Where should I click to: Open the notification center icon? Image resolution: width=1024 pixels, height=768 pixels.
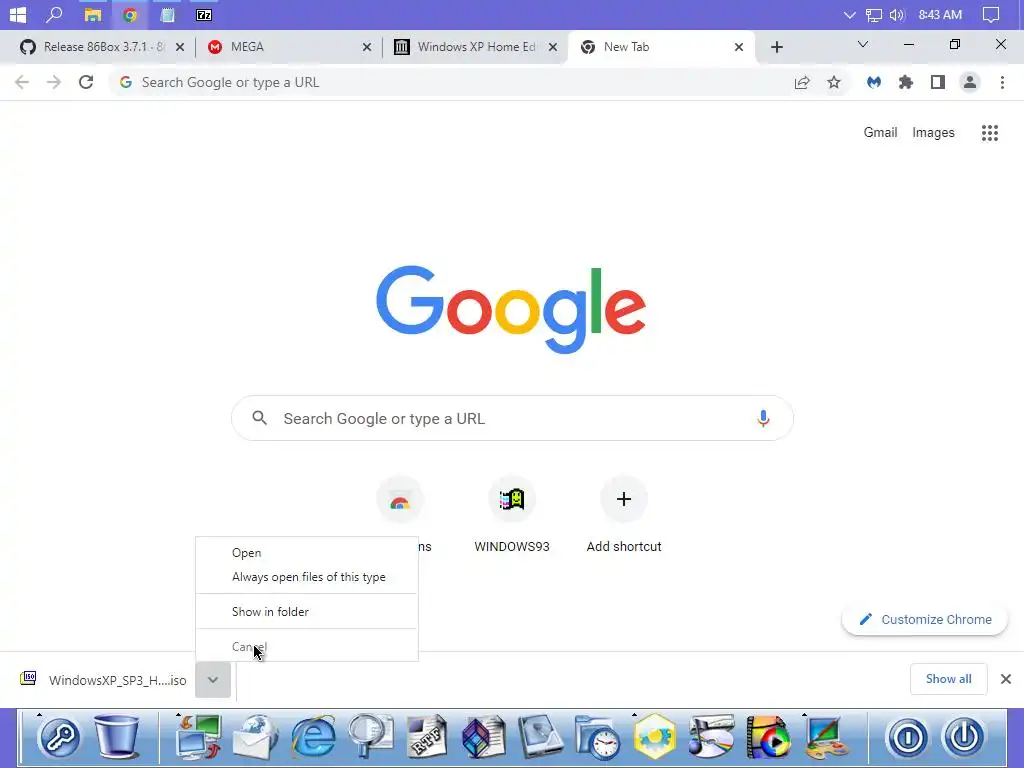tap(991, 15)
